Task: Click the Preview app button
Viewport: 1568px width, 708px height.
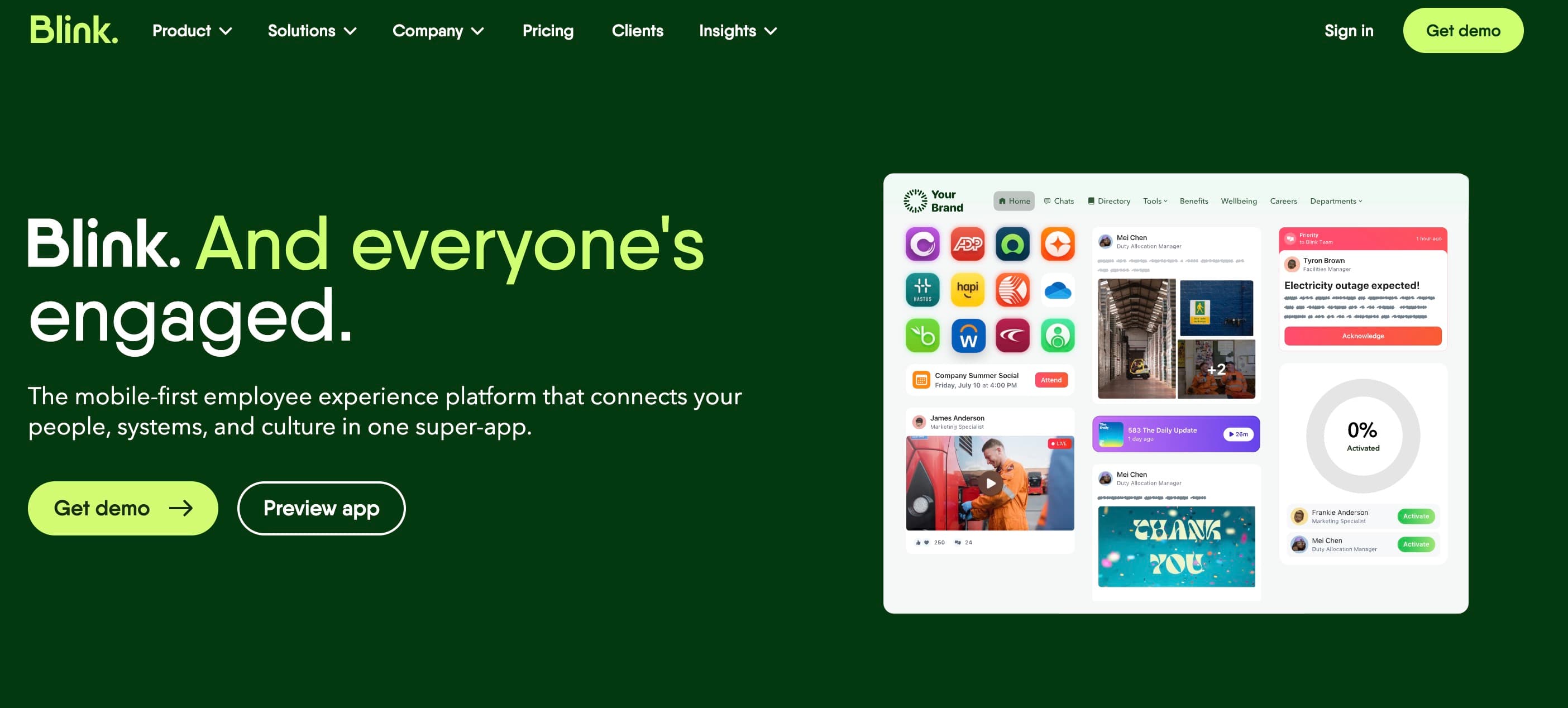Action: pos(321,507)
